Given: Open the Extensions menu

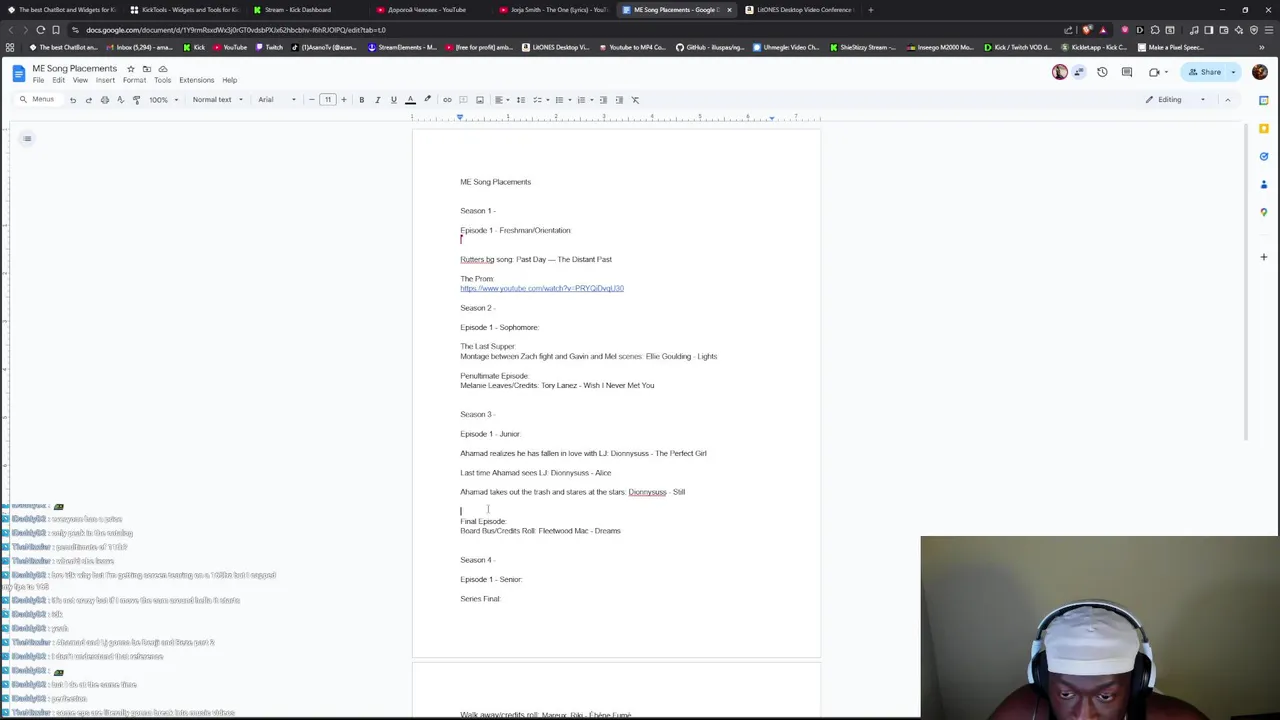Looking at the screenshot, I should click(x=196, y=80).
